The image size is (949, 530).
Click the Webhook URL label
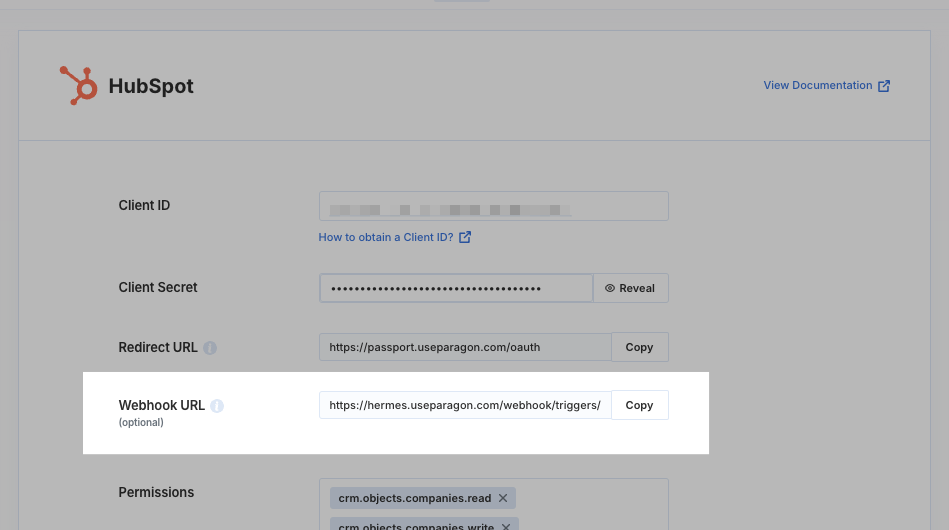point(162,405)
